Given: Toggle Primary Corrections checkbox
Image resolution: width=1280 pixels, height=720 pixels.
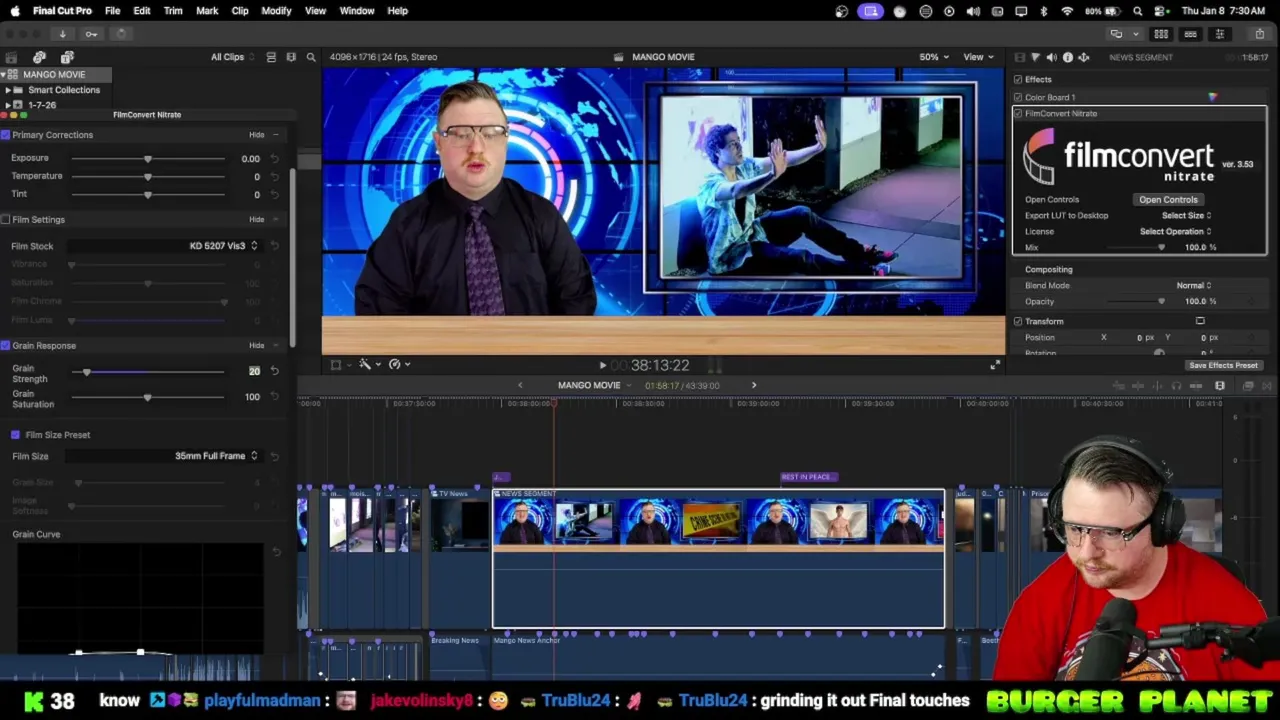Looking at the screenshot, I should pyautogui.click(x=6, y=135).
